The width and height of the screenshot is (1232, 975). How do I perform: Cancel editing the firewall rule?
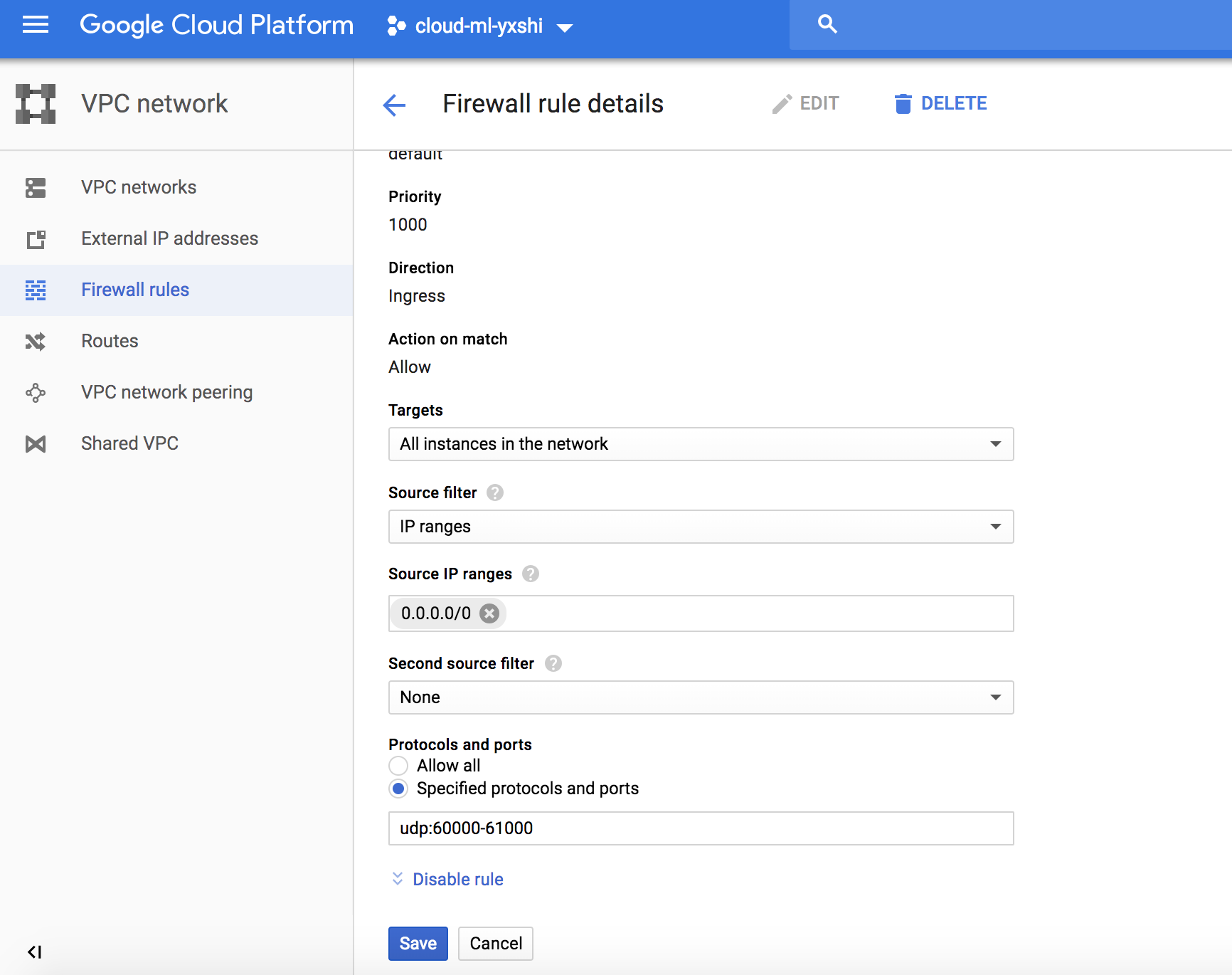click(x=496, y=944)
